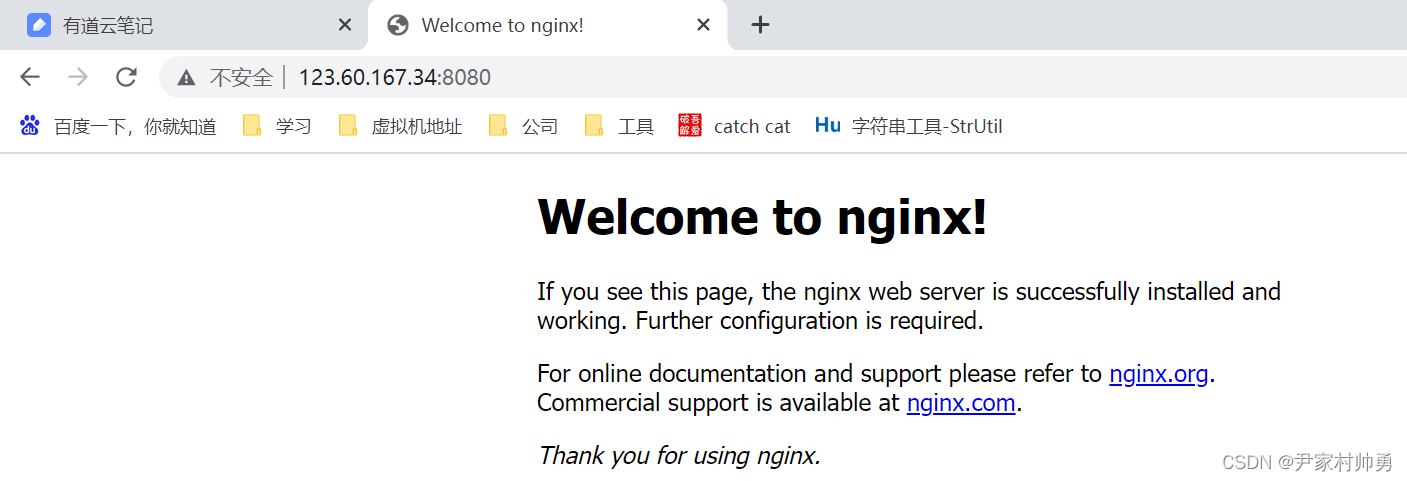Screen dimensions: 1407x481
Task: Click the address bar URL 123.60.167.34:8080
Action: click(x=395, y=77)
